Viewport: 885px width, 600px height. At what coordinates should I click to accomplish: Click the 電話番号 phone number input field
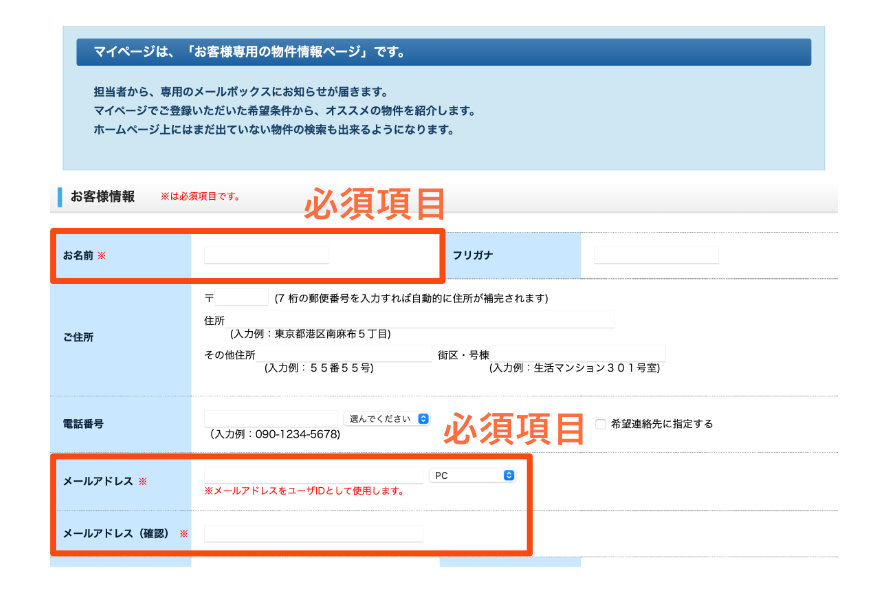pos(271,418)
